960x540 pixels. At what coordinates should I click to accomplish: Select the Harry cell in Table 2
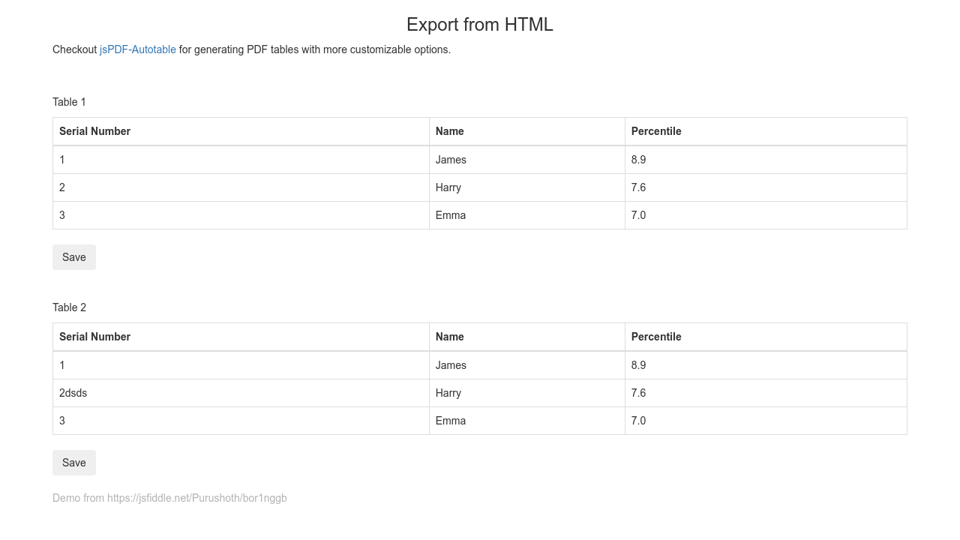point(448,393)
